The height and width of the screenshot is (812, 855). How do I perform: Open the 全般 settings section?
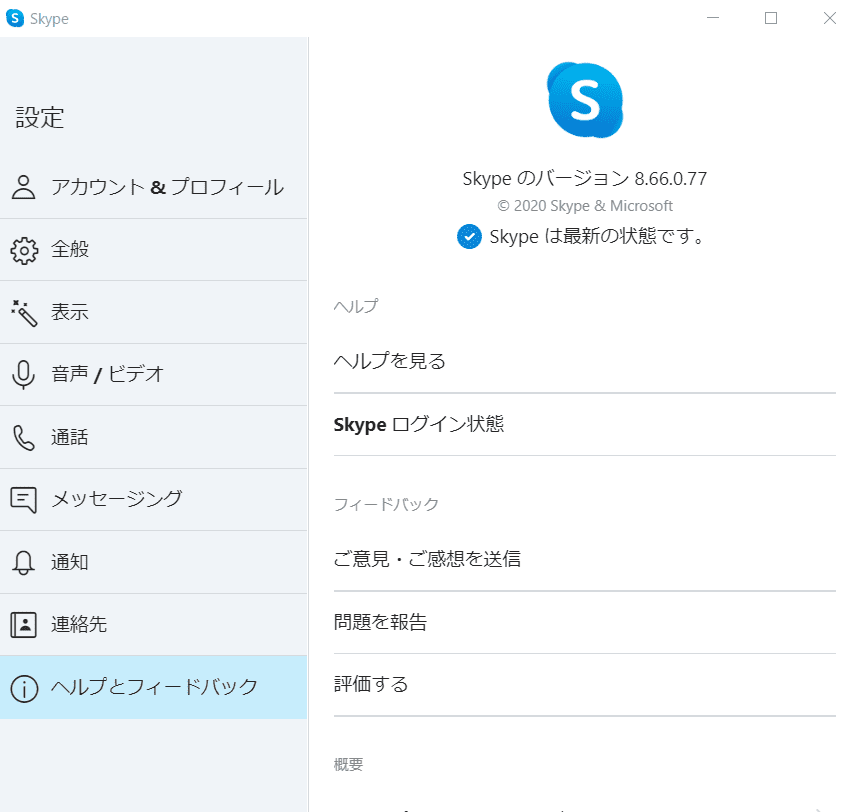tap(70, 250)
